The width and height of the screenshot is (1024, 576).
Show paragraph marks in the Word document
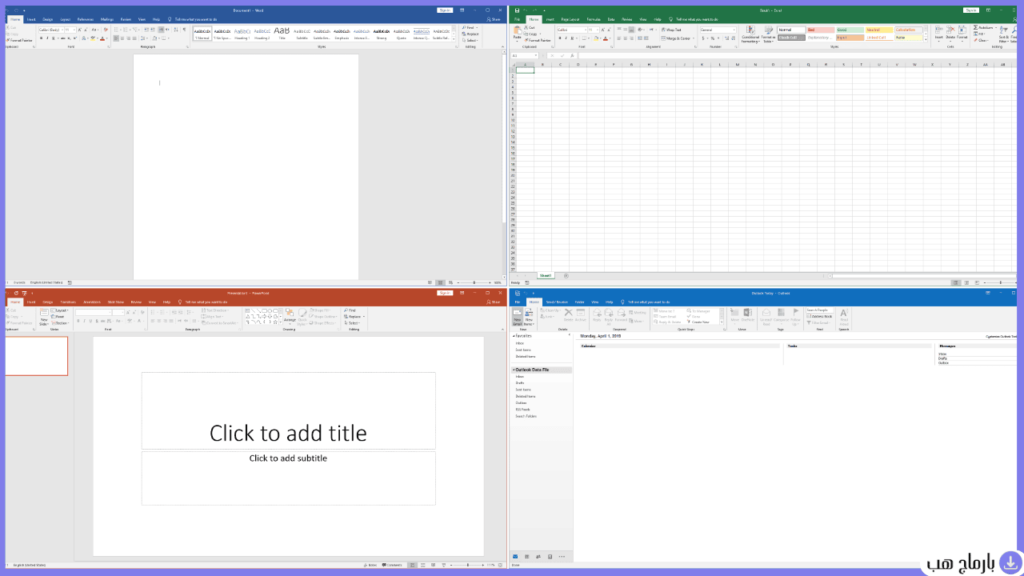pos(184,29)
